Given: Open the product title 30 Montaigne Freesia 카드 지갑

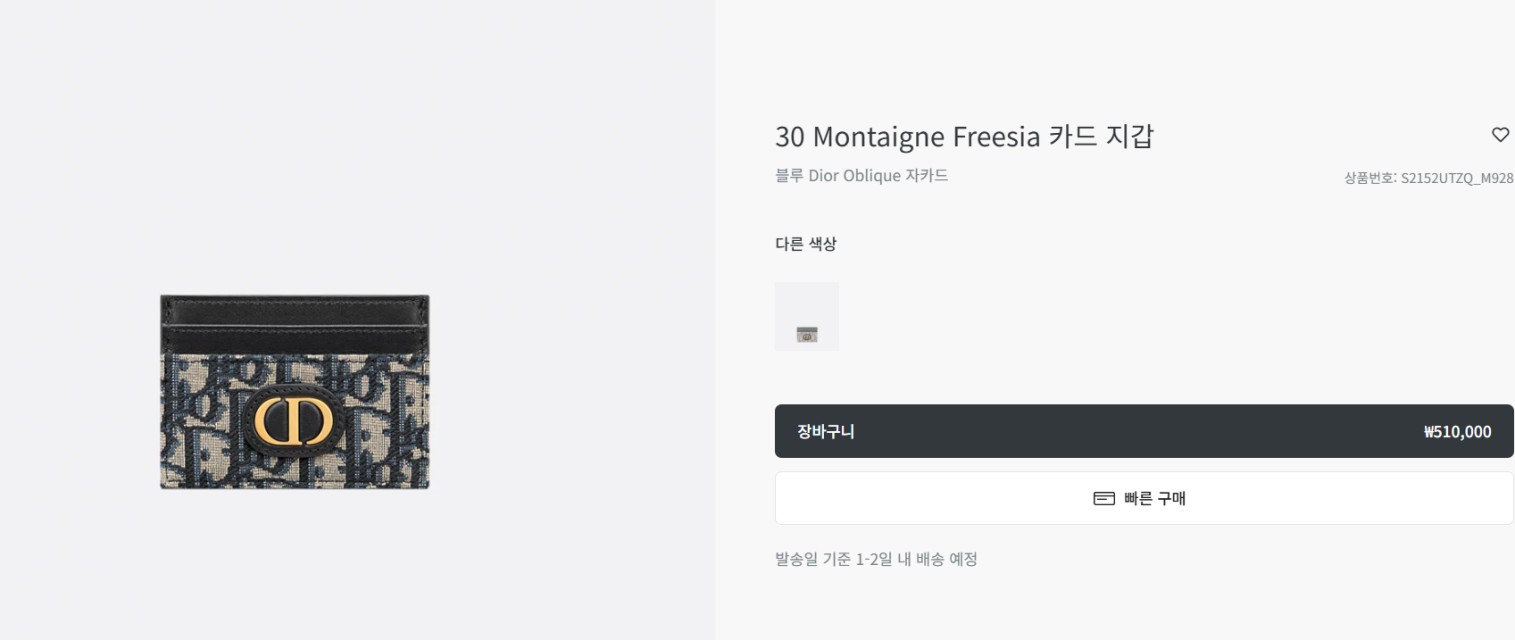Looking at the screenshot, I should coord(964,136).
